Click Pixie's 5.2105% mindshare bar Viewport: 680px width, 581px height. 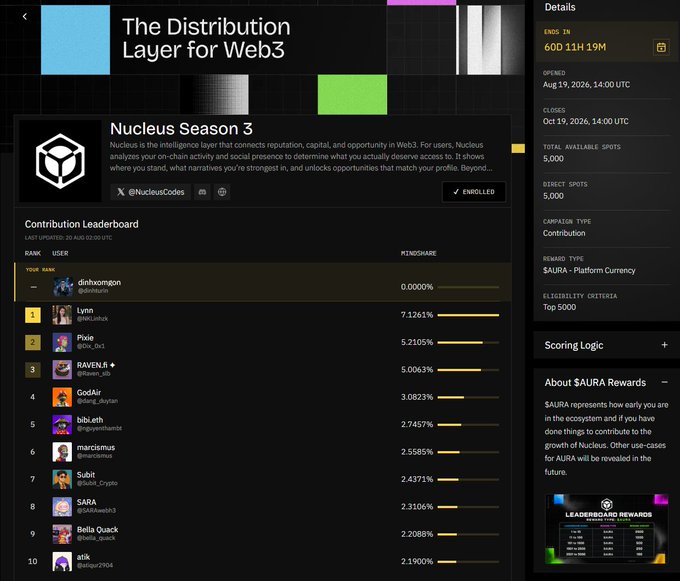coord(468,342)
